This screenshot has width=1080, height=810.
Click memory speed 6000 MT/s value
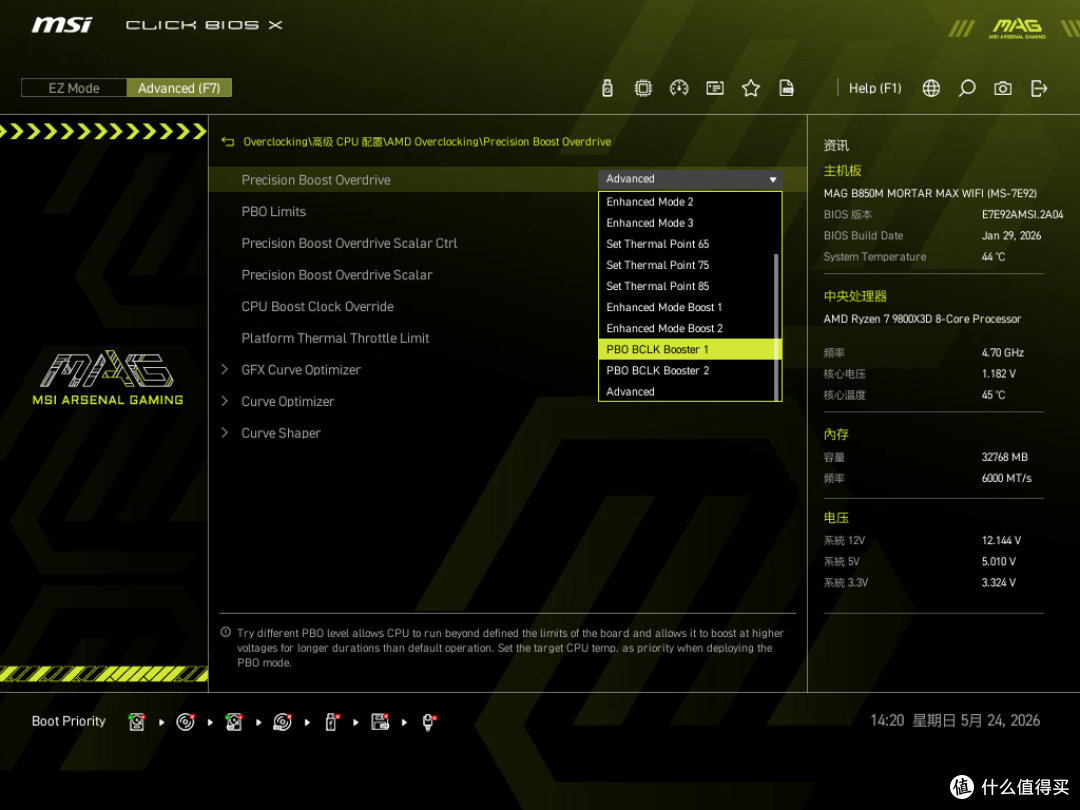(1006, 478)
